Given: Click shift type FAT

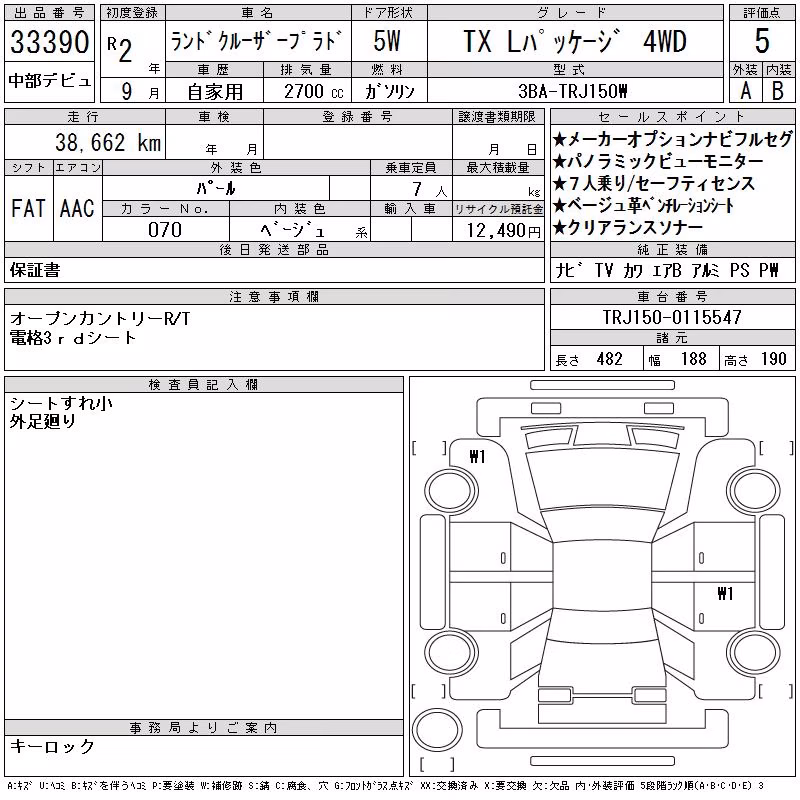Looking at the screenshot, I should click(29, 208).
